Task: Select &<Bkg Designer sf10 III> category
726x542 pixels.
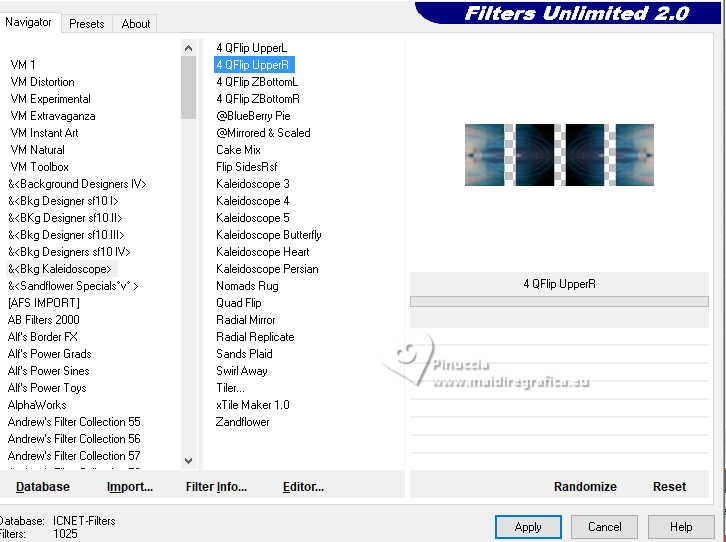Action: pos(66,235)
